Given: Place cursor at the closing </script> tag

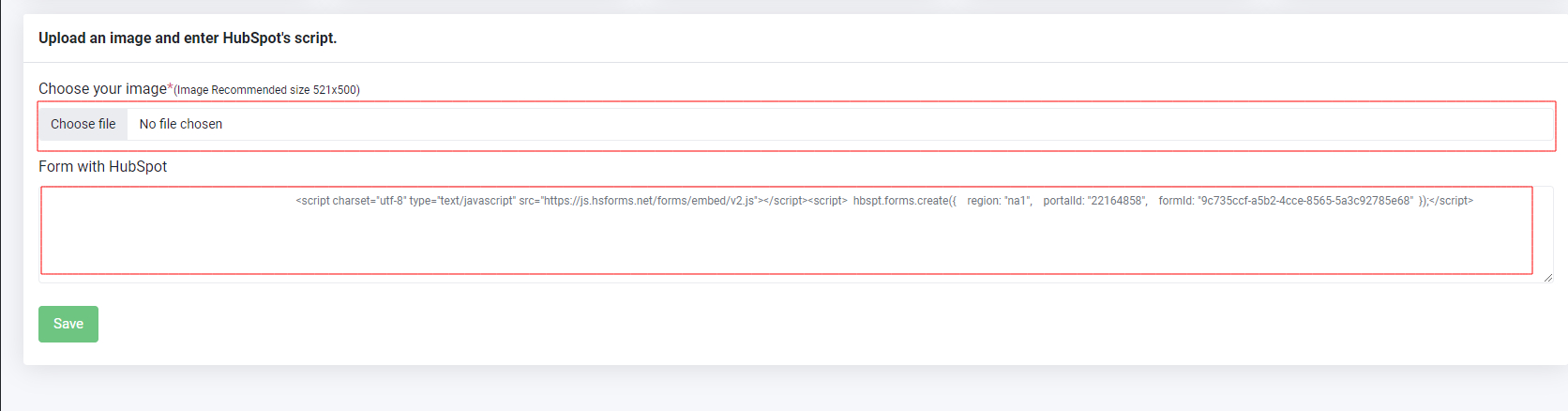Looking at the screenshot, I should (1451, 201).
